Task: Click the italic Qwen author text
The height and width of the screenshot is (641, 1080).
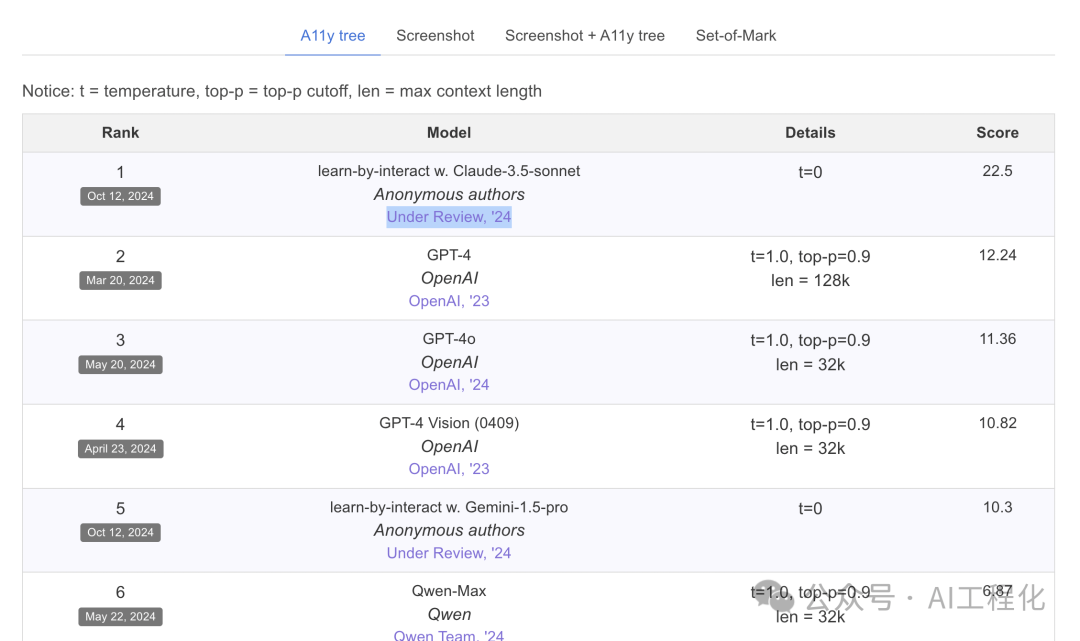Action: tap(449, 615)
